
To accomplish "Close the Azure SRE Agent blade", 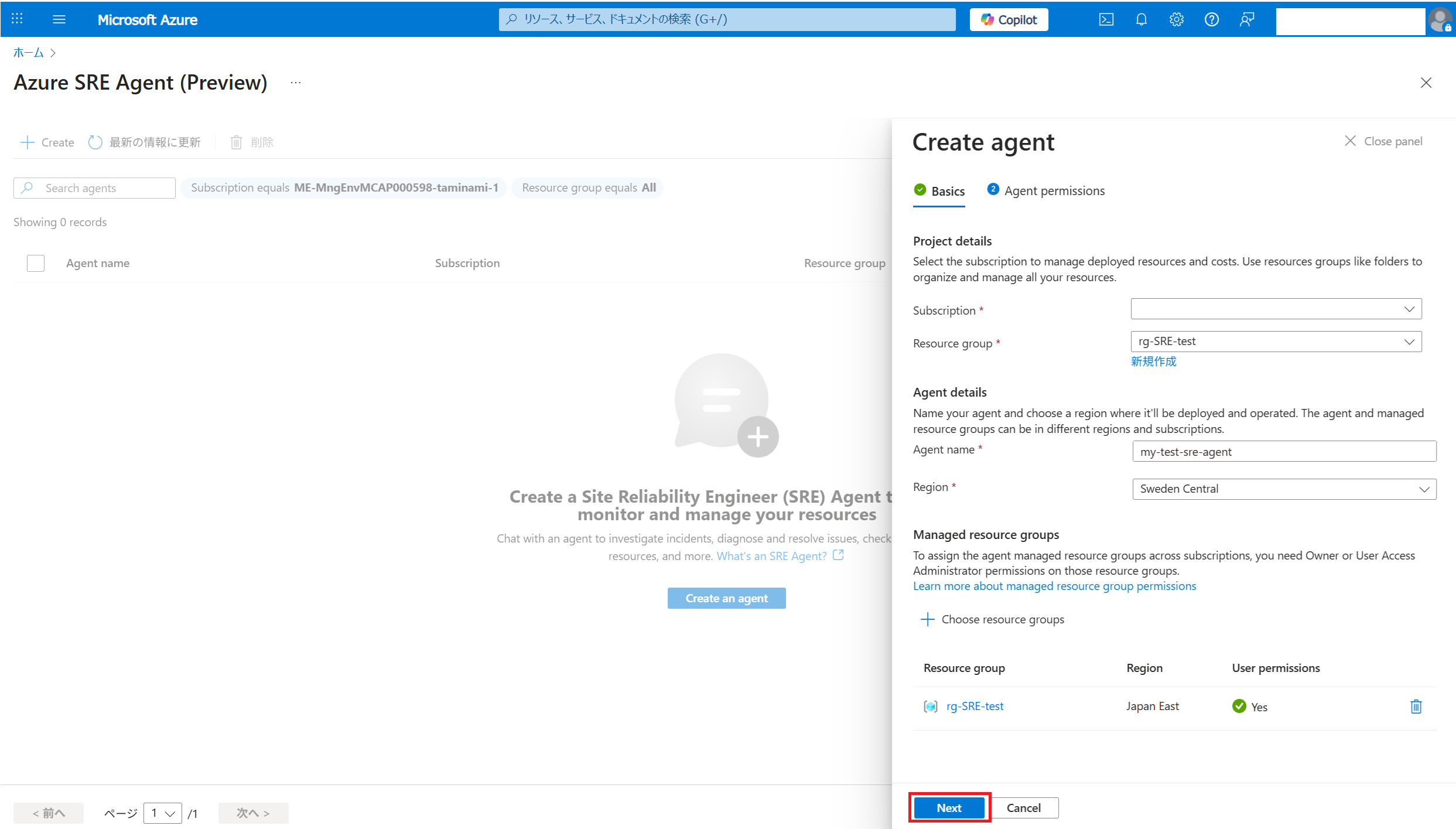I will (x=1426, y=83).
